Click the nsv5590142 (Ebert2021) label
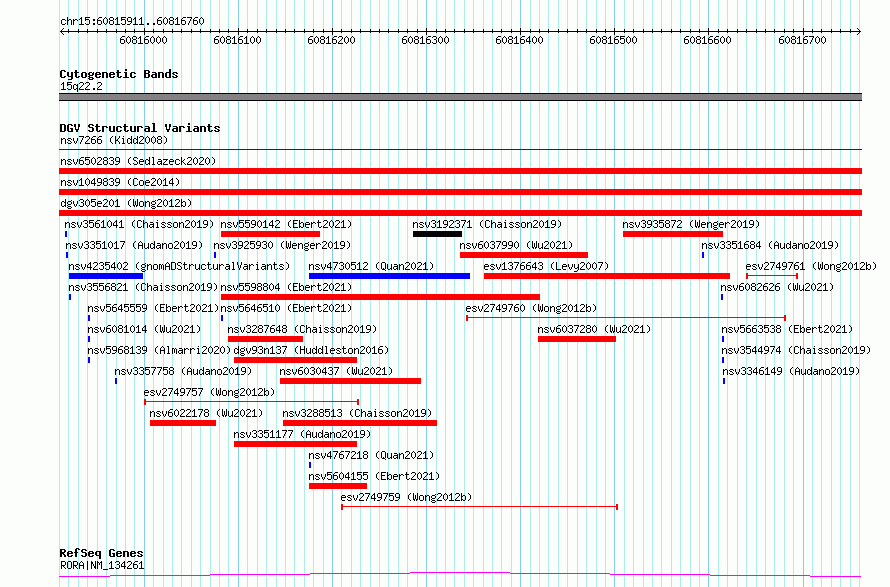The height and width of the screenshot is (587, 890). [x=286, y=224]
